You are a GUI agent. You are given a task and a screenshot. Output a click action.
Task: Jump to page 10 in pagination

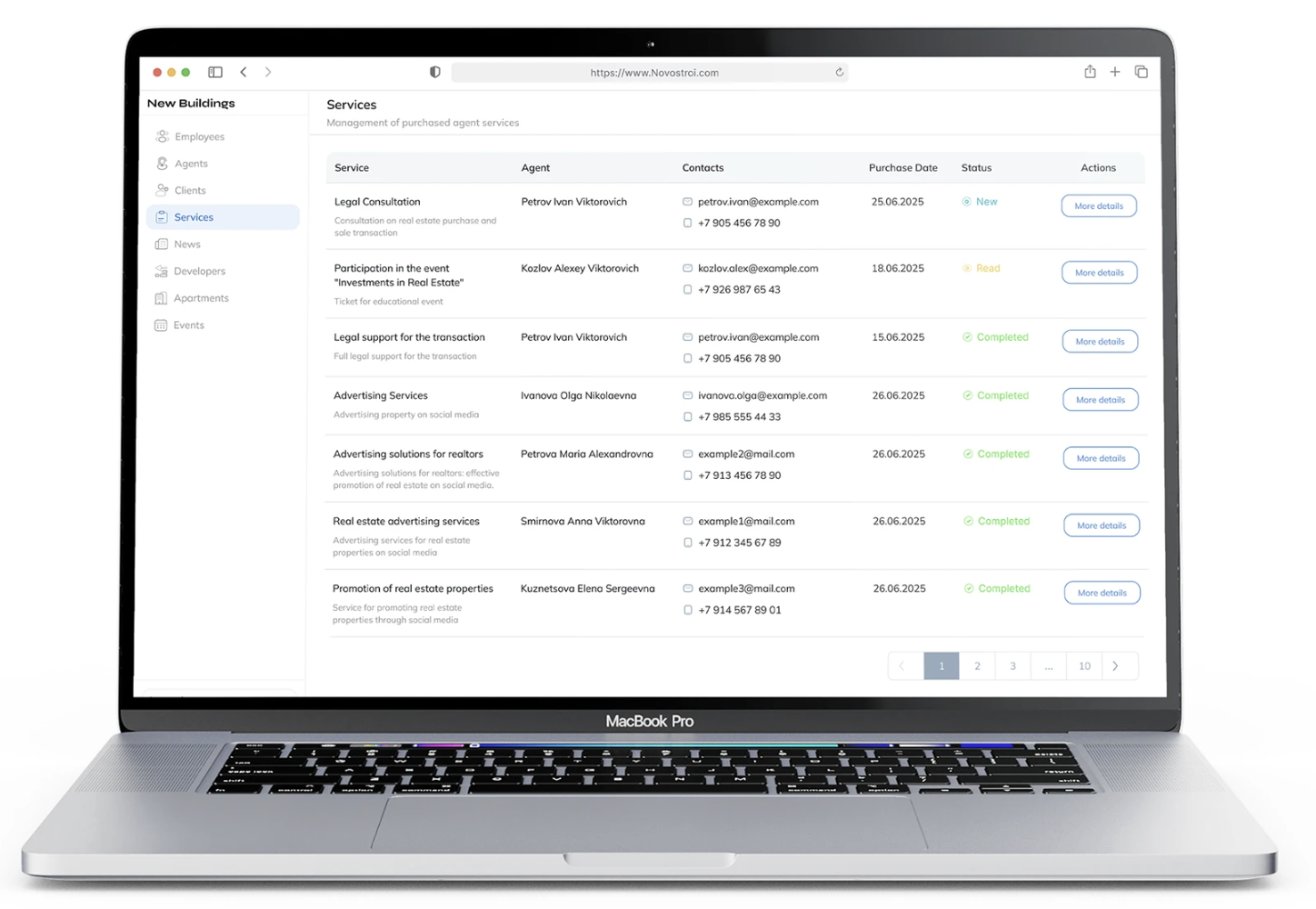pyautogui.click(x=1084, y=666)
